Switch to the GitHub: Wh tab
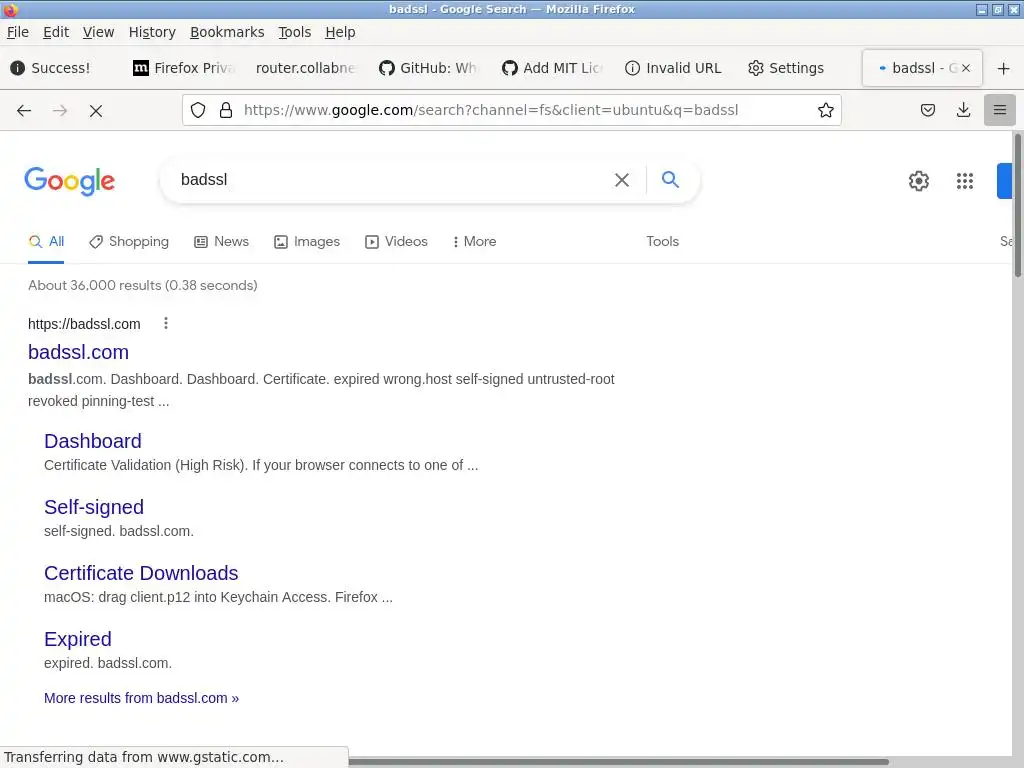Screen dimensions: 1024x768 coord(429,68)
